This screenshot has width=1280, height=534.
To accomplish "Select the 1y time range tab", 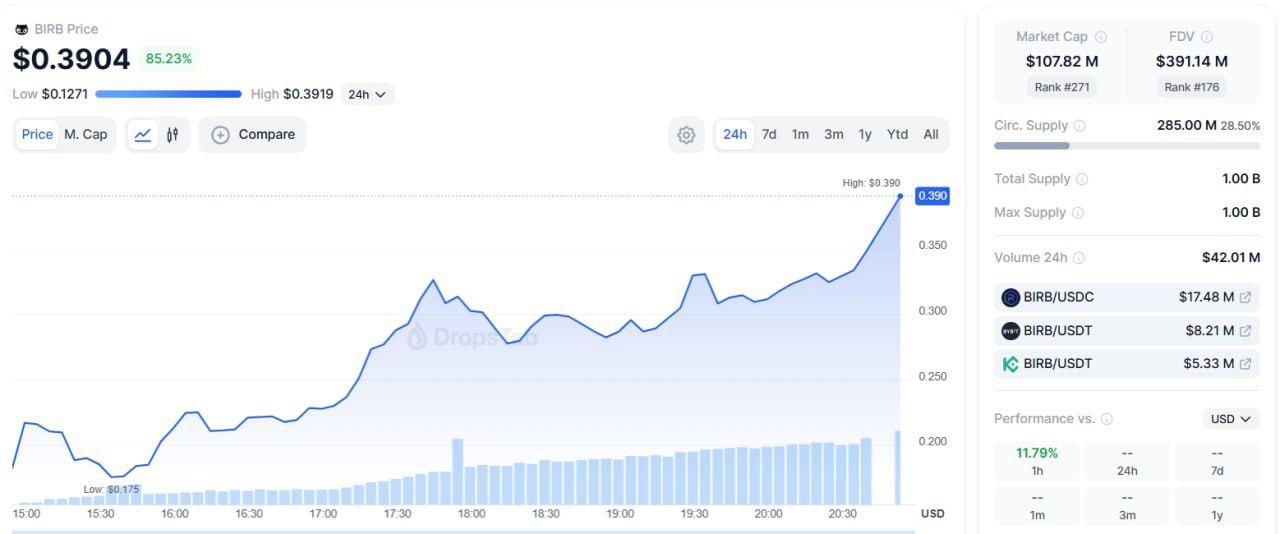I will click(865, 135).
